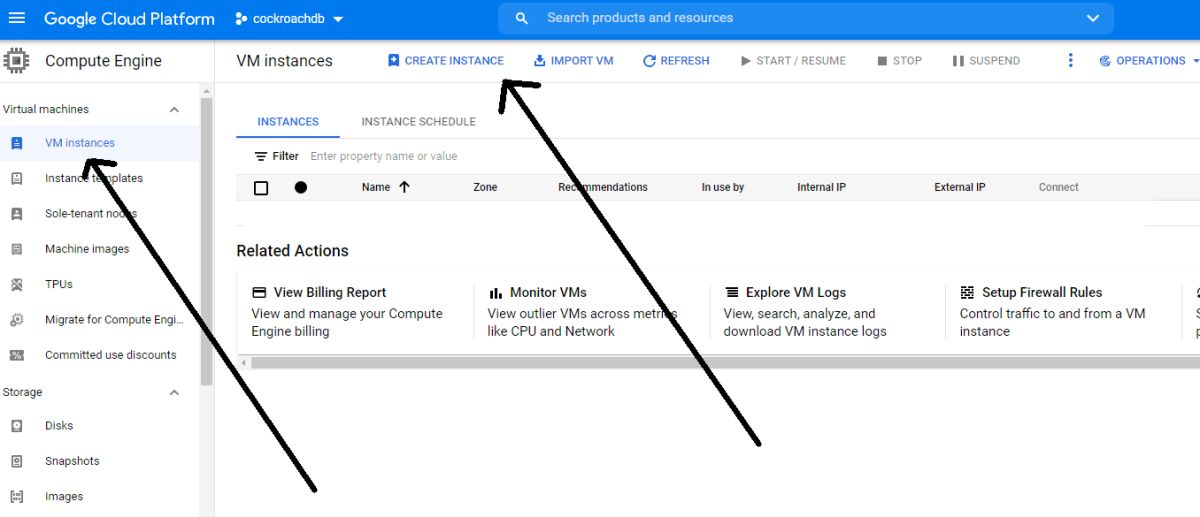Click the Refresh button
1200x517 pixels.
click(x=676, y=60)
